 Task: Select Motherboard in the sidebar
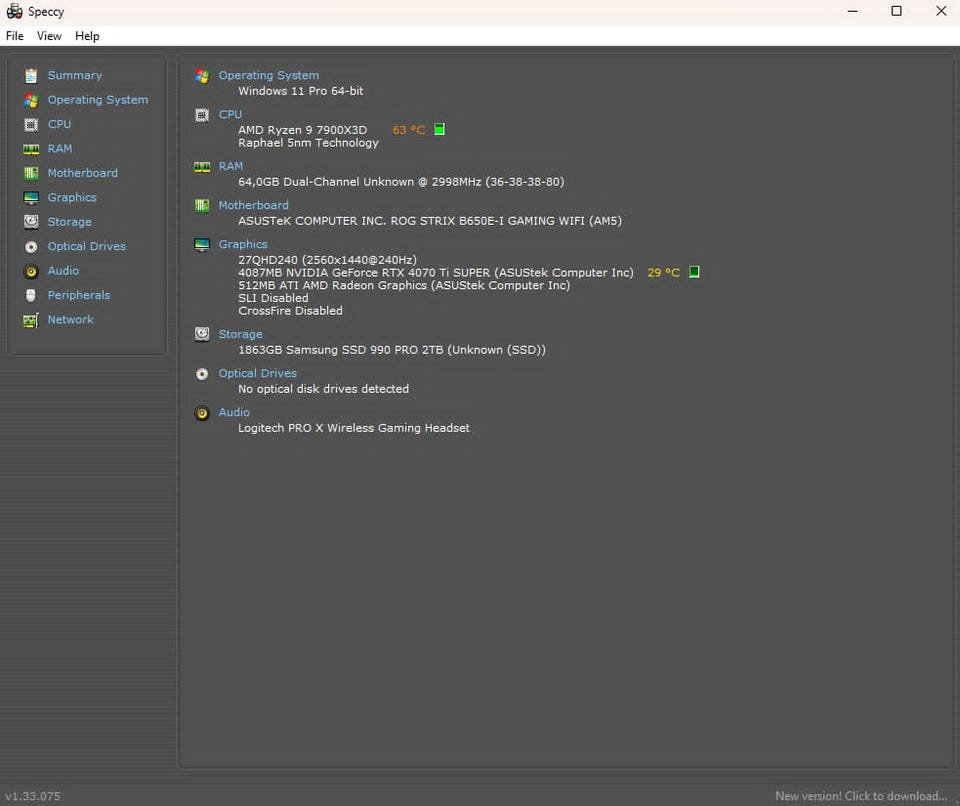[x=83, y=173]
